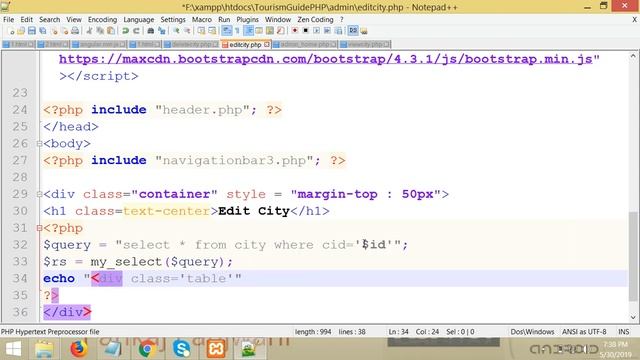Collapse the body fold marker on line 26
The image size is (640, 360).
39,144
